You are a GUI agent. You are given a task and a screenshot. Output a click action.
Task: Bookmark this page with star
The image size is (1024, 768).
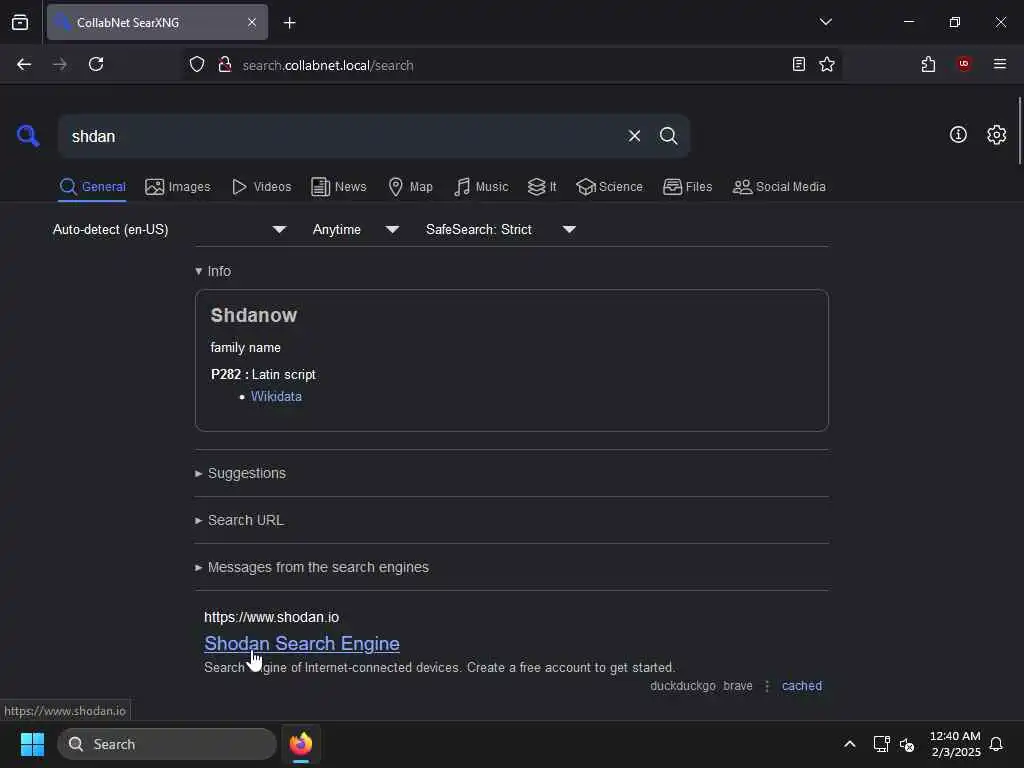click(827, 65)
